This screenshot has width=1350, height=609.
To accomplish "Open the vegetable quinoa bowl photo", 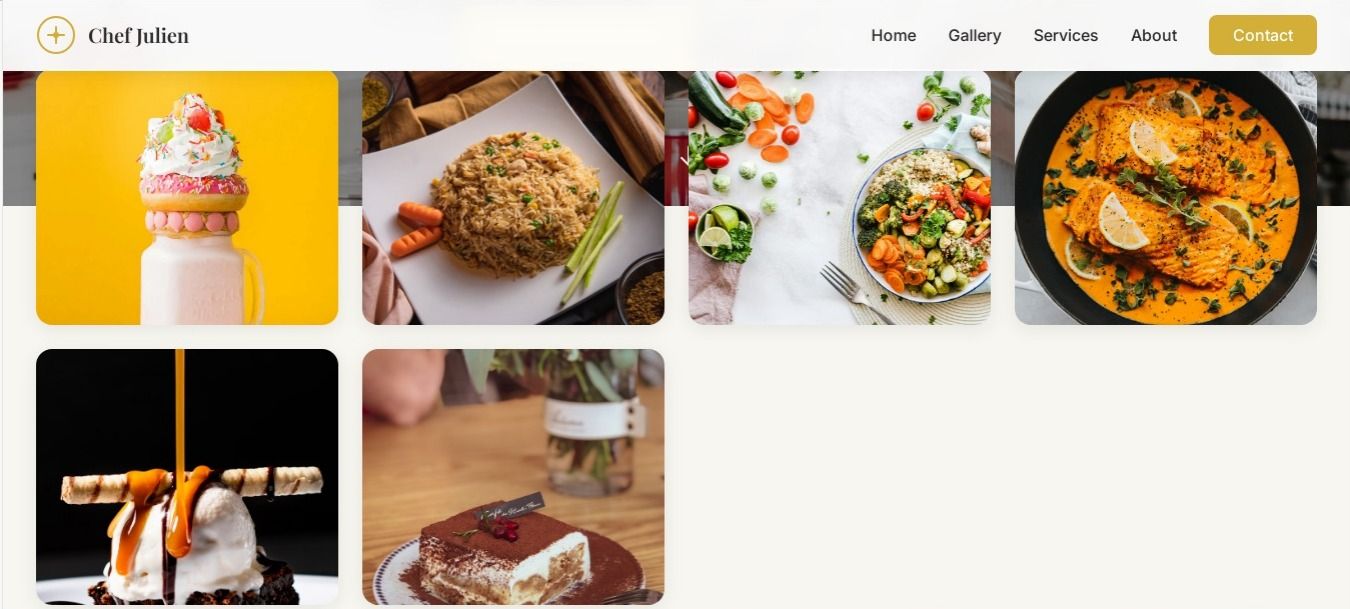I will click(x=839, y=197).
